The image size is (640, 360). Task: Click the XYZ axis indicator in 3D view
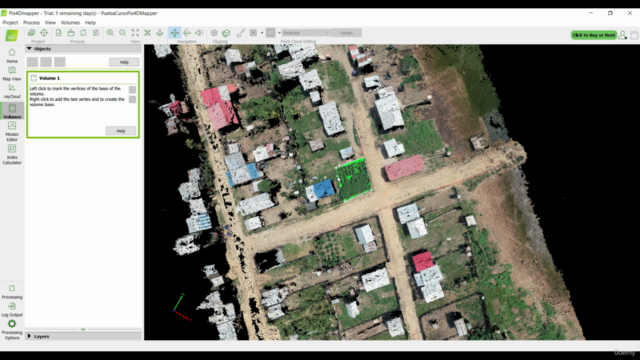point(181,308)
